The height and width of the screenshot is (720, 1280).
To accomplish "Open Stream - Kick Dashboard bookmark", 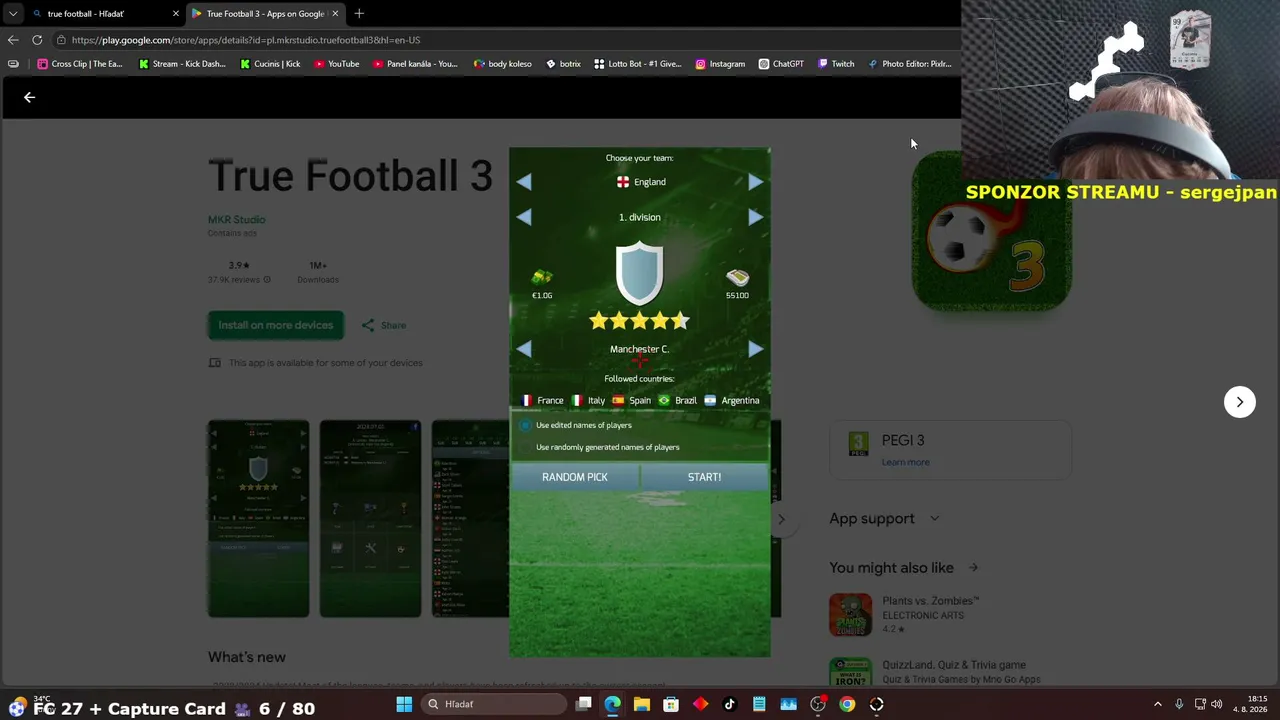I will [183, 64].
